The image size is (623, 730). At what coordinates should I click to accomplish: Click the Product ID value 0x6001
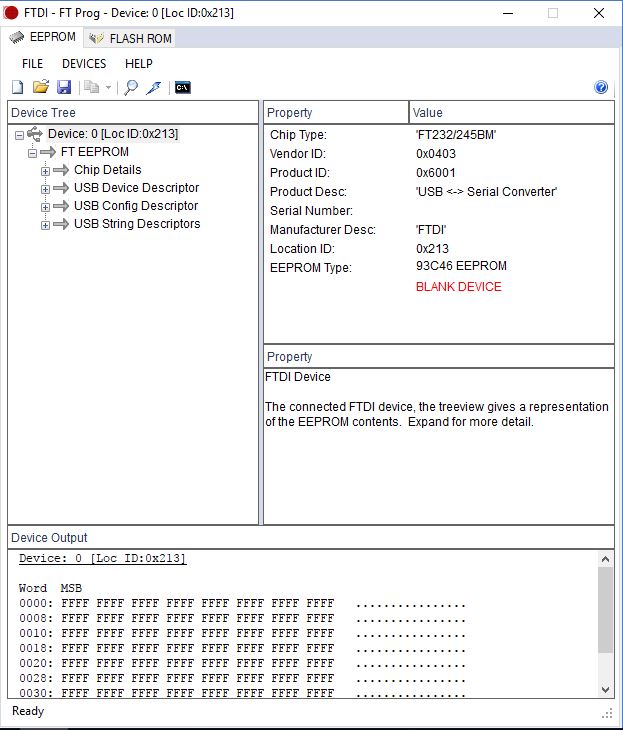436,173
